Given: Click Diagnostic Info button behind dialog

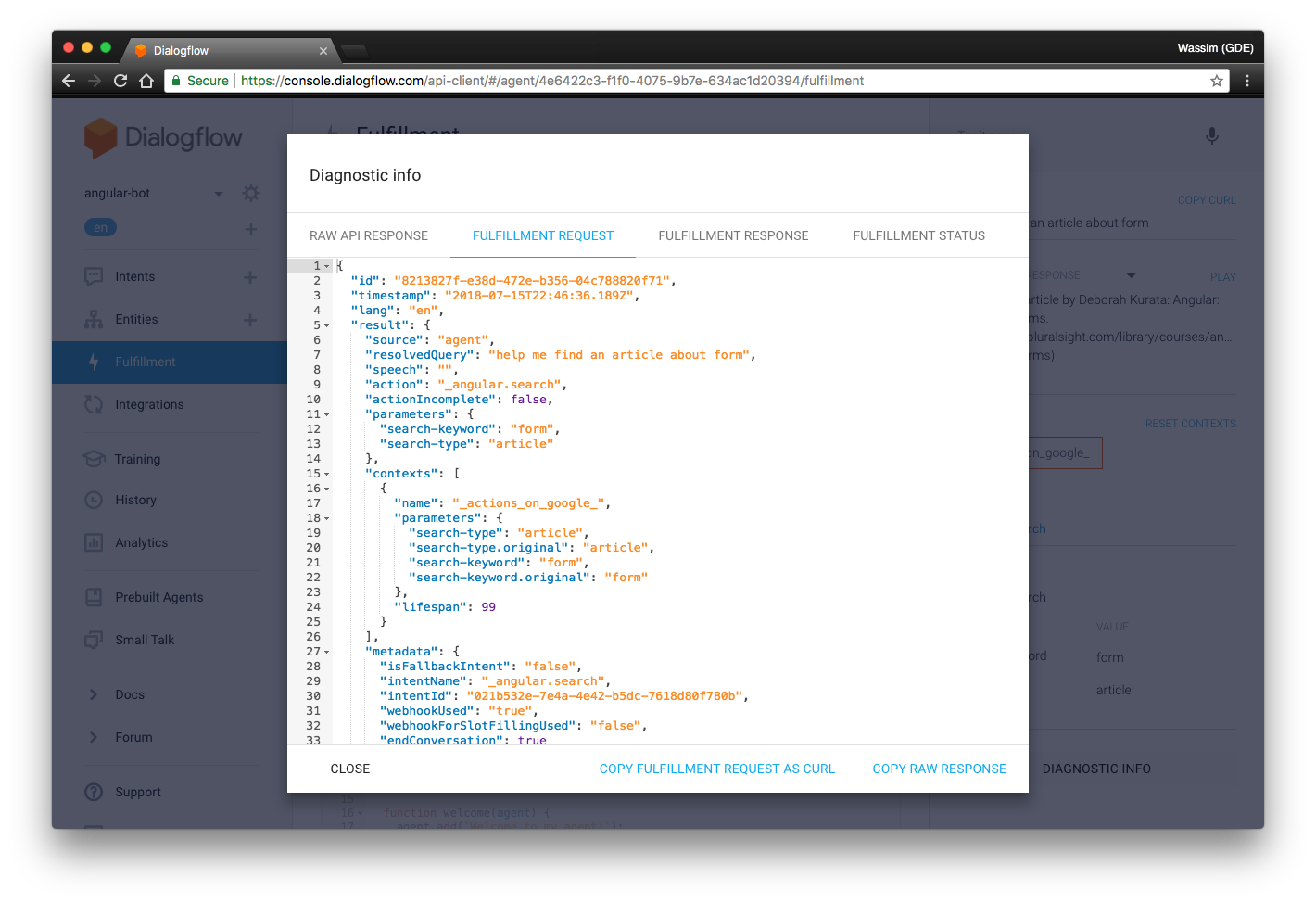Looking at the screenshot, I should 1096,769.
